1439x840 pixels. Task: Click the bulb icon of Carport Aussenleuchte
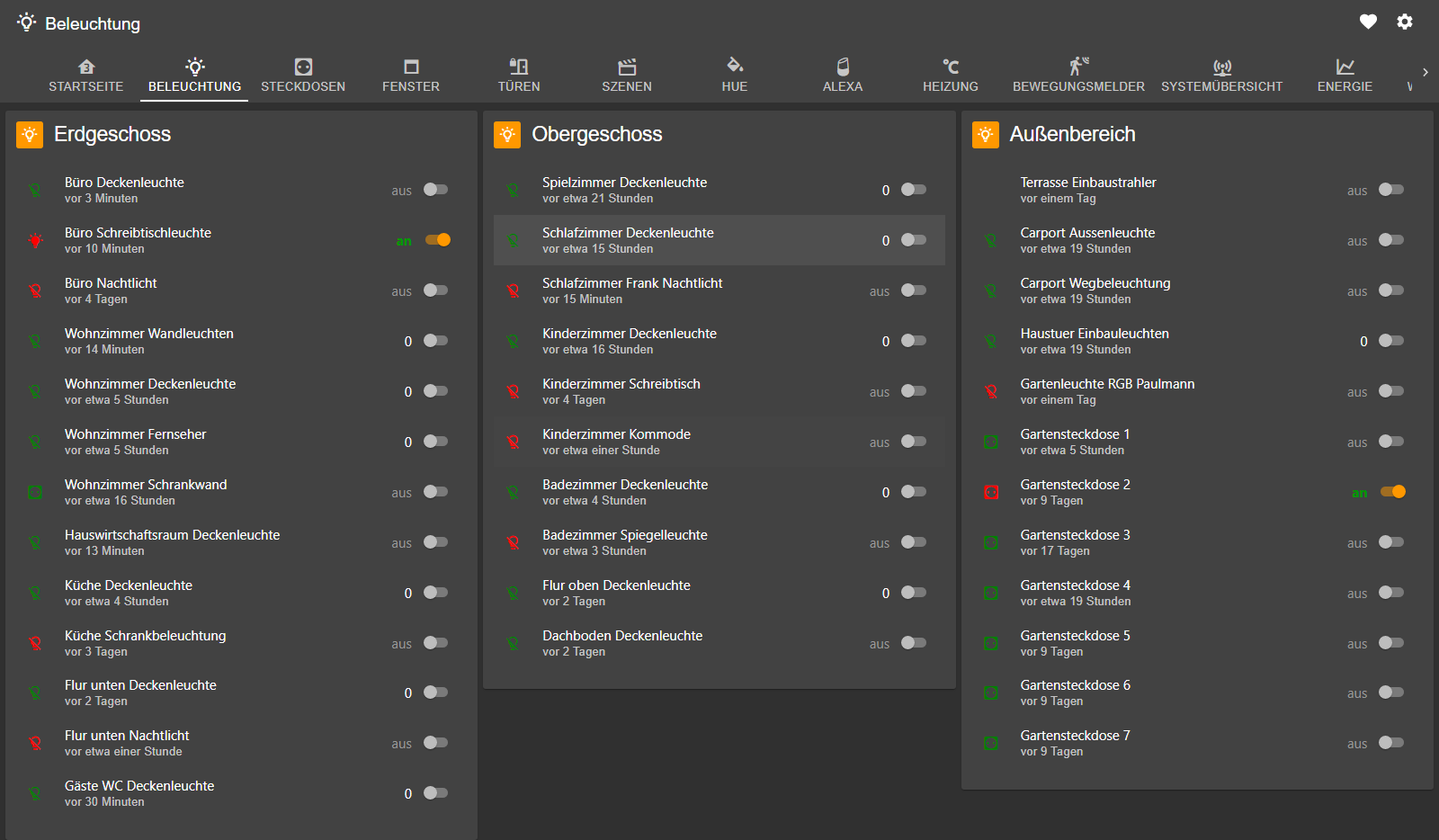click(991, 240)
